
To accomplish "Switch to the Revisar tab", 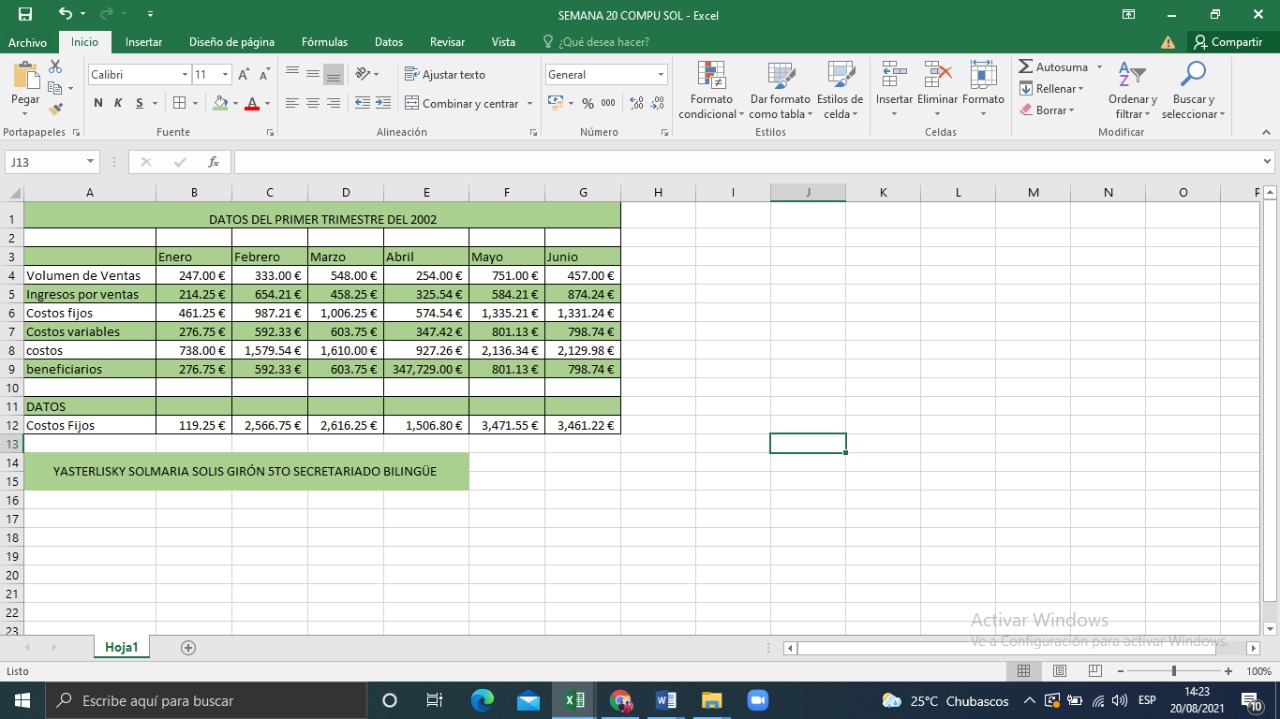I will (x=447, y=42).
